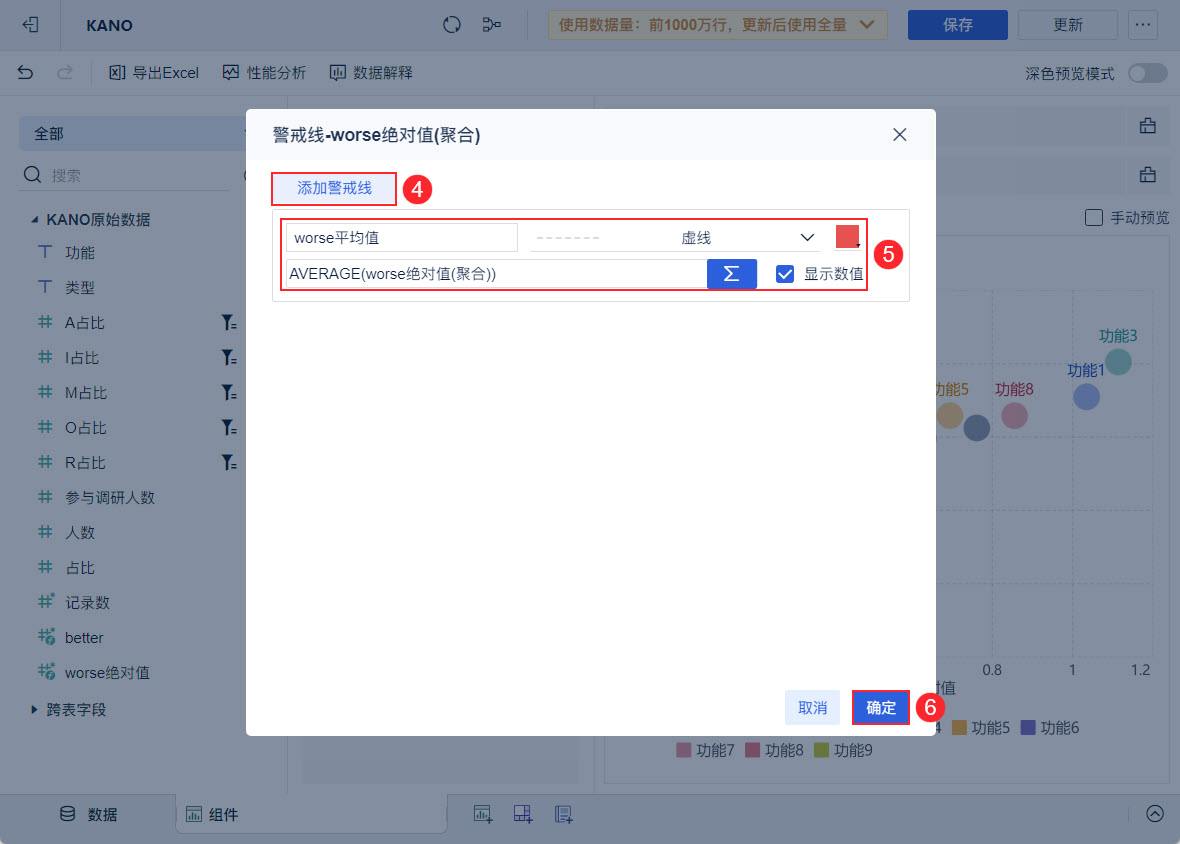Click 取消 to cancel dialog
The image size is (1180, 844).
click(x=812, y=707)
